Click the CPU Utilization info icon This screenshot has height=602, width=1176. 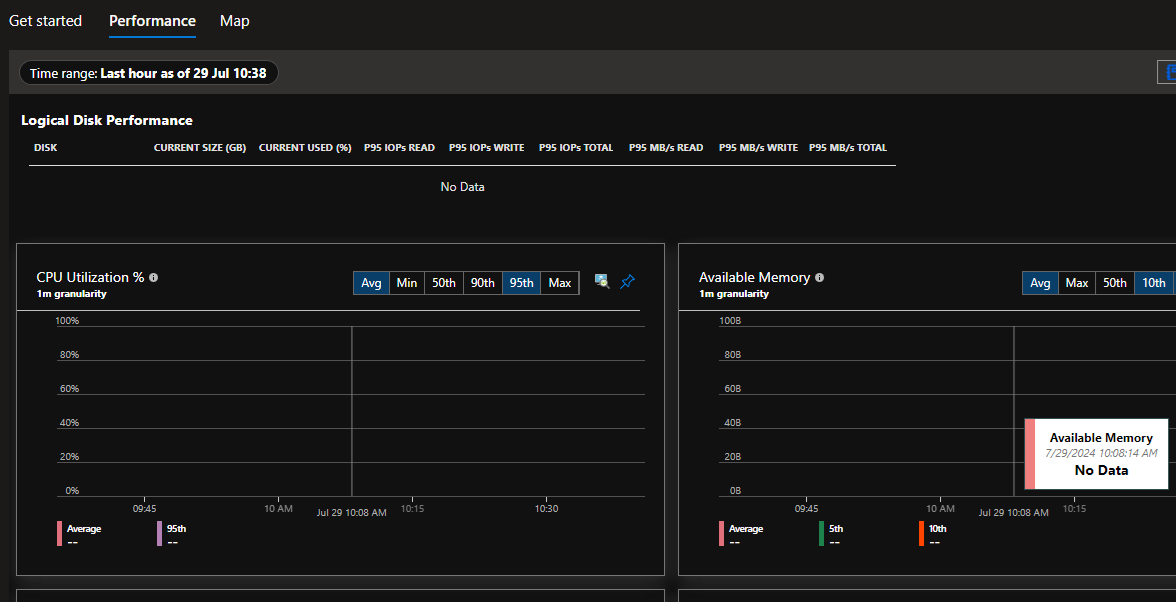click(x=154, y=277)
